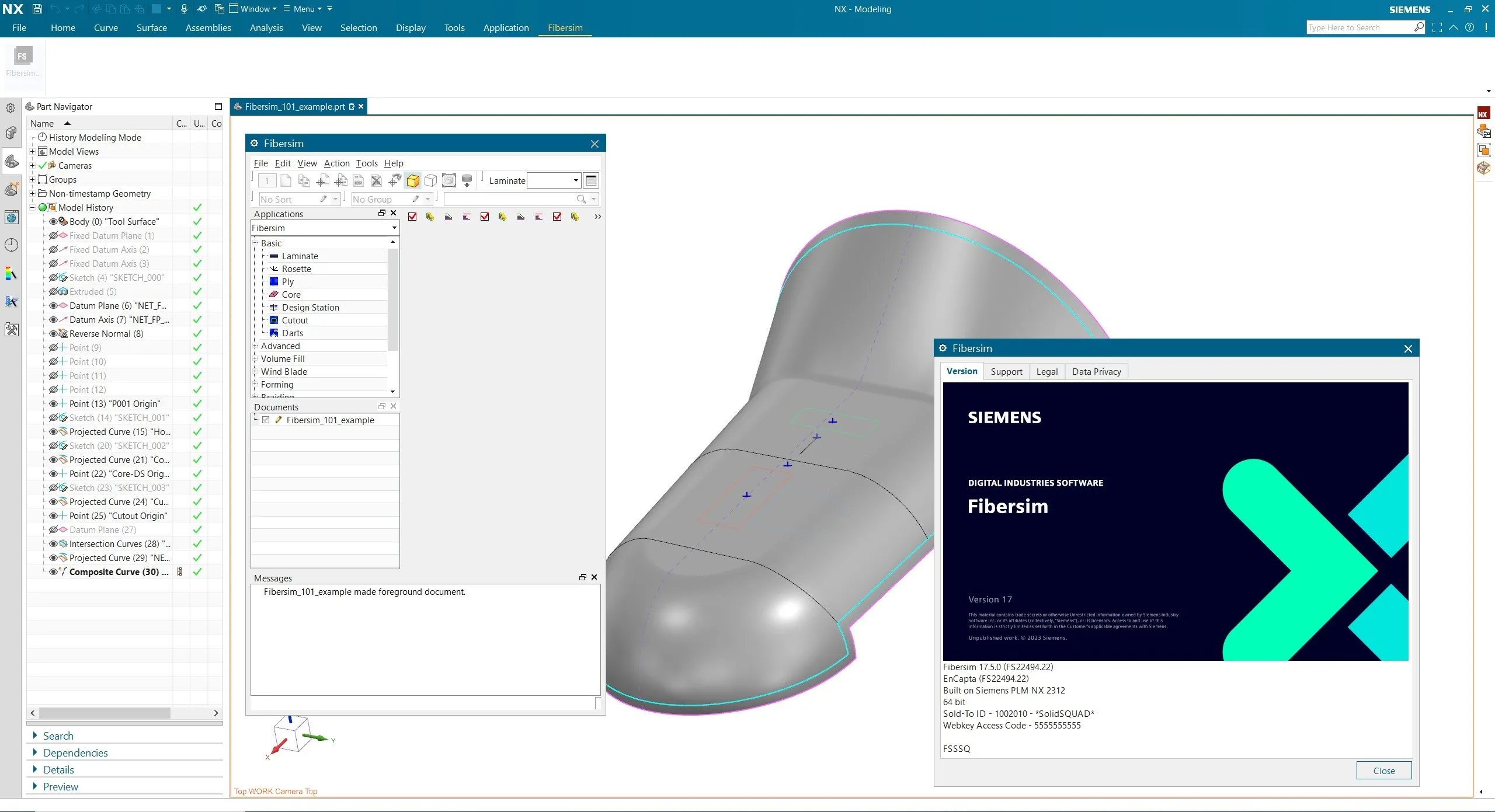Collapse the Model History tree node
The width and height of the screenshot is (1495, 812).
[33, 207]
